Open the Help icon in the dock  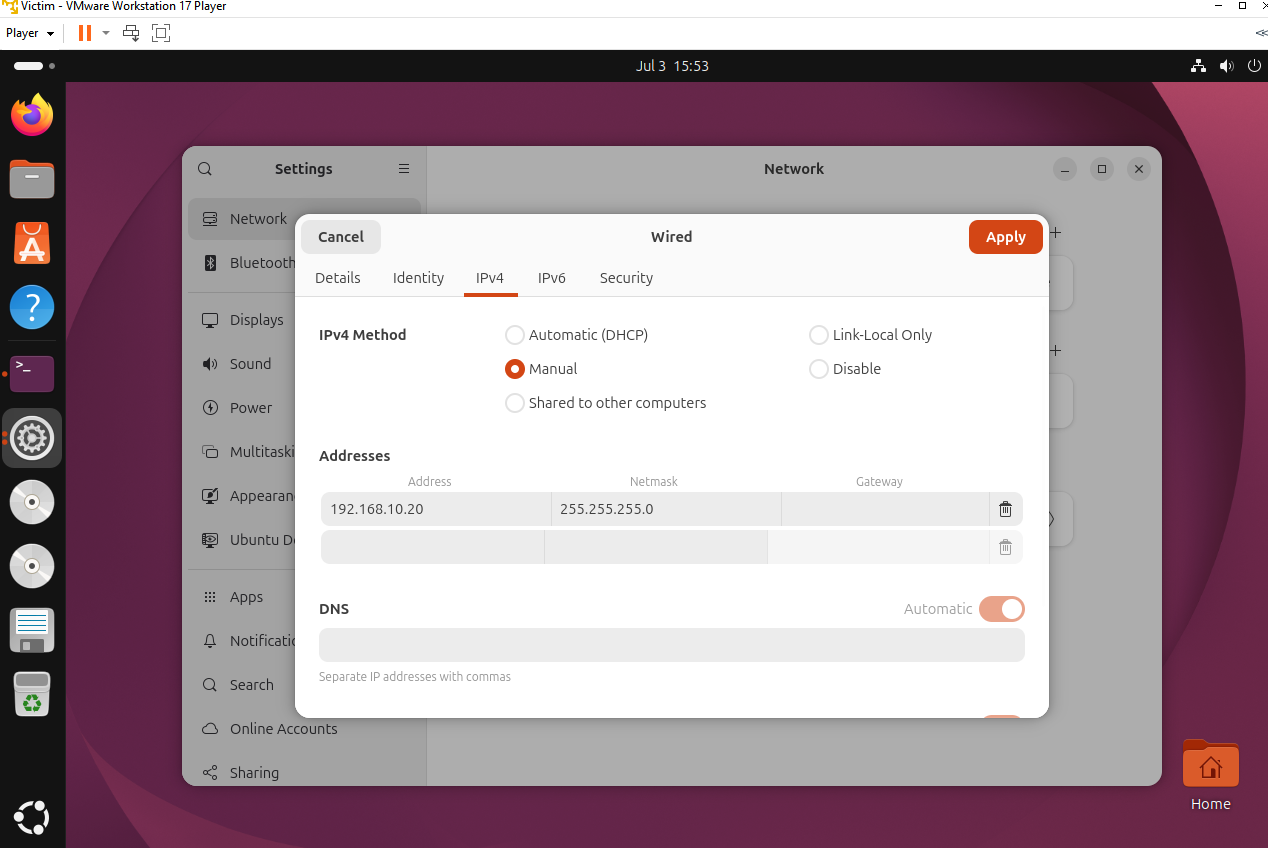pos(32,307)
